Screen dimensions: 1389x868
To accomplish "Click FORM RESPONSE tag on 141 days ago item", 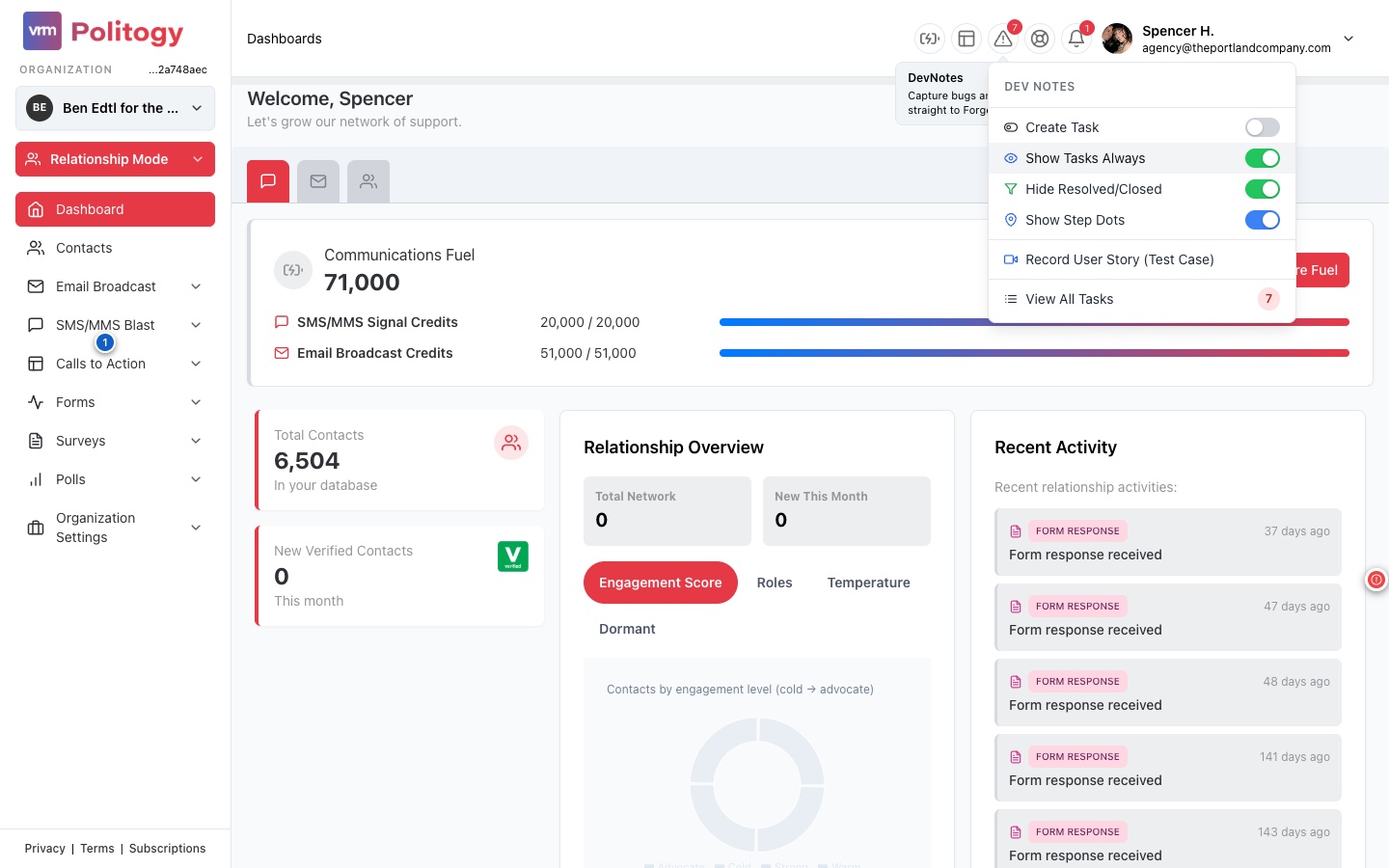I will (1077, 757).
